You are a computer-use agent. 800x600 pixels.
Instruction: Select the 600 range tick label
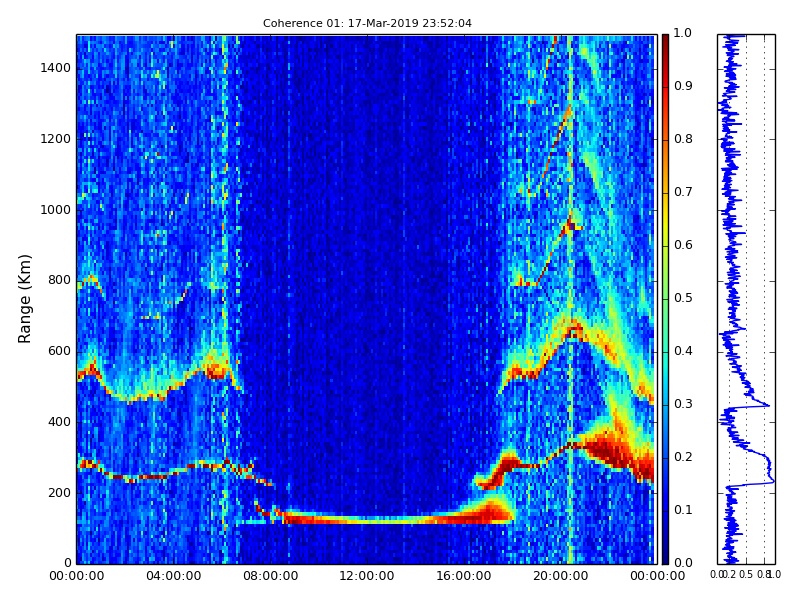point(60,351)
